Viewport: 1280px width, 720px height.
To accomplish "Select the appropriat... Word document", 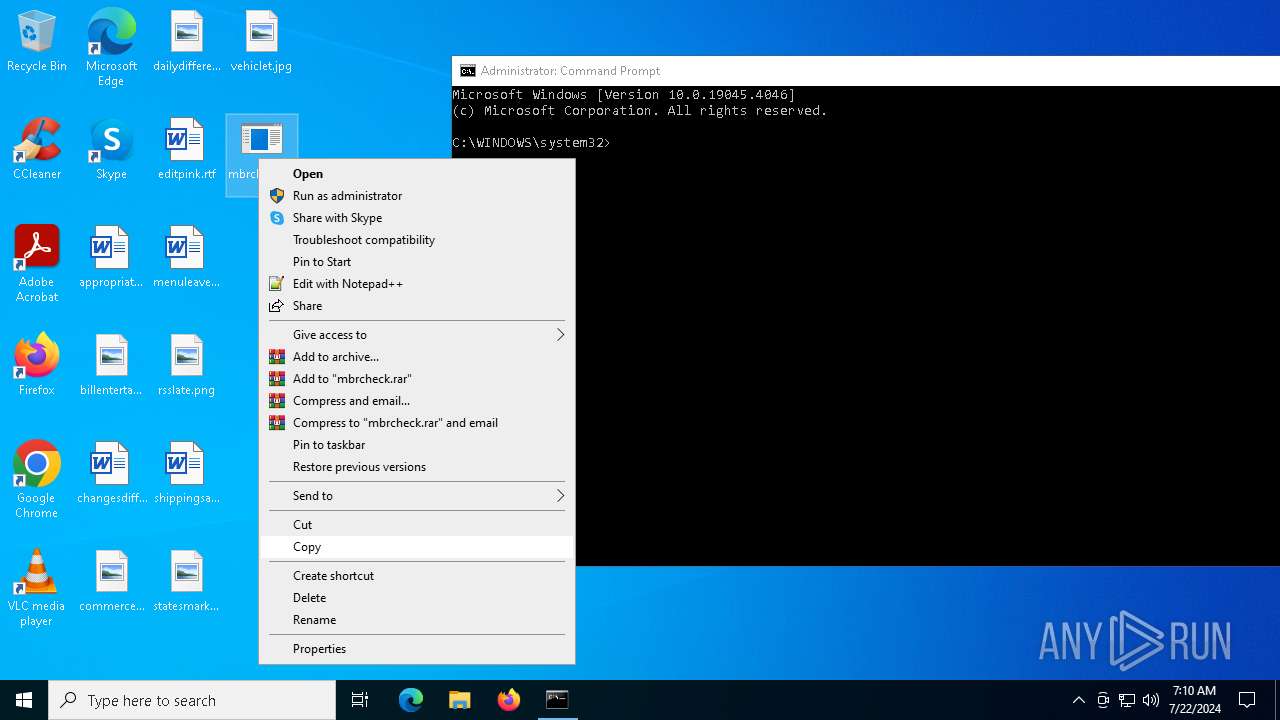I will [111, 258].
